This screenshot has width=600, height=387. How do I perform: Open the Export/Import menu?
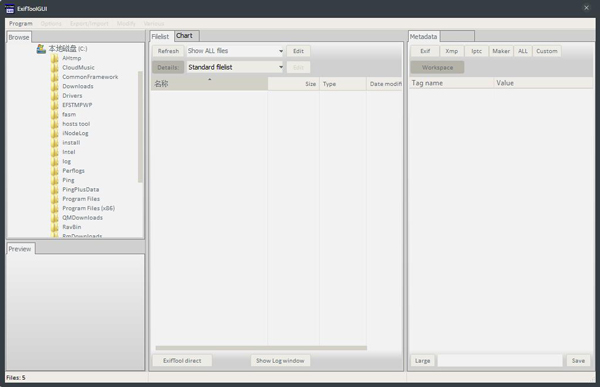pos(89,23)
